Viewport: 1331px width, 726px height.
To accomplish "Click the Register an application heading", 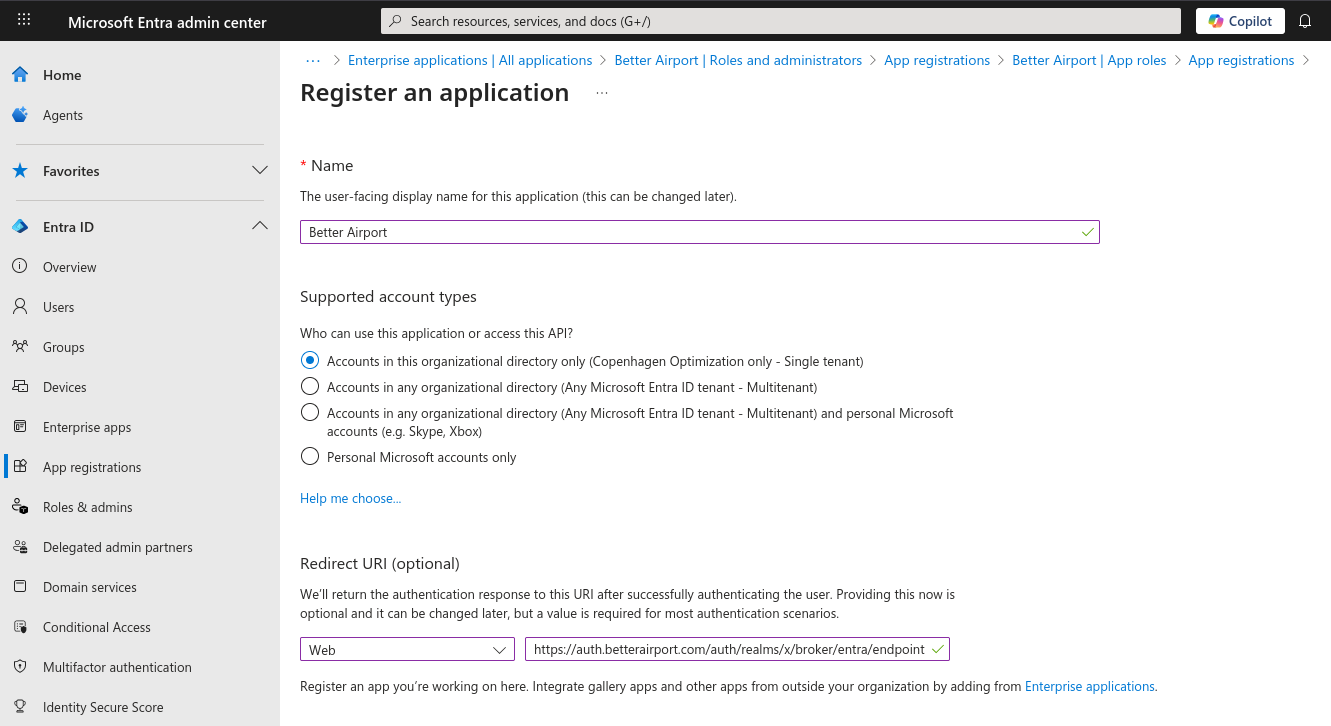I will (x=434, y=93).
